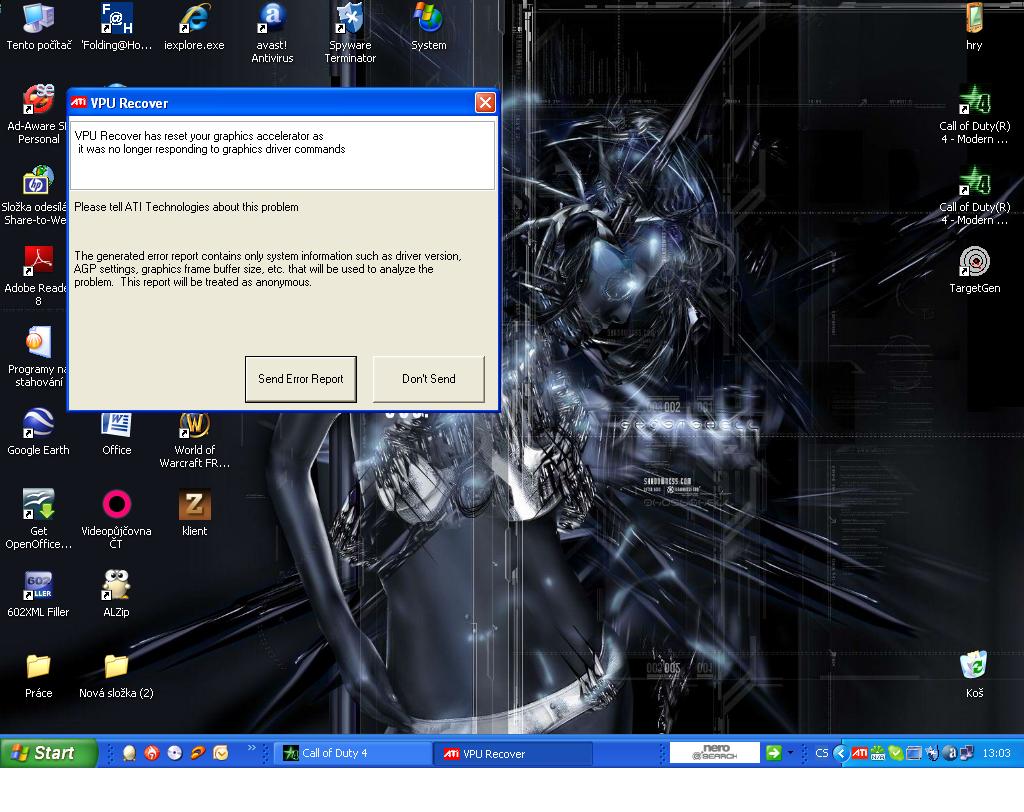Select the Práce folder icon
1024x812 pixels.
[39, 676]
